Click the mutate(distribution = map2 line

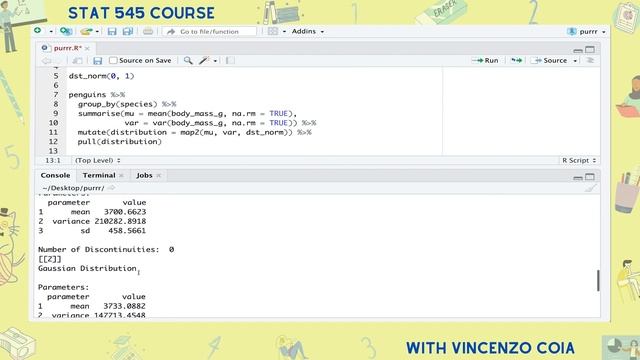[195, 132]
